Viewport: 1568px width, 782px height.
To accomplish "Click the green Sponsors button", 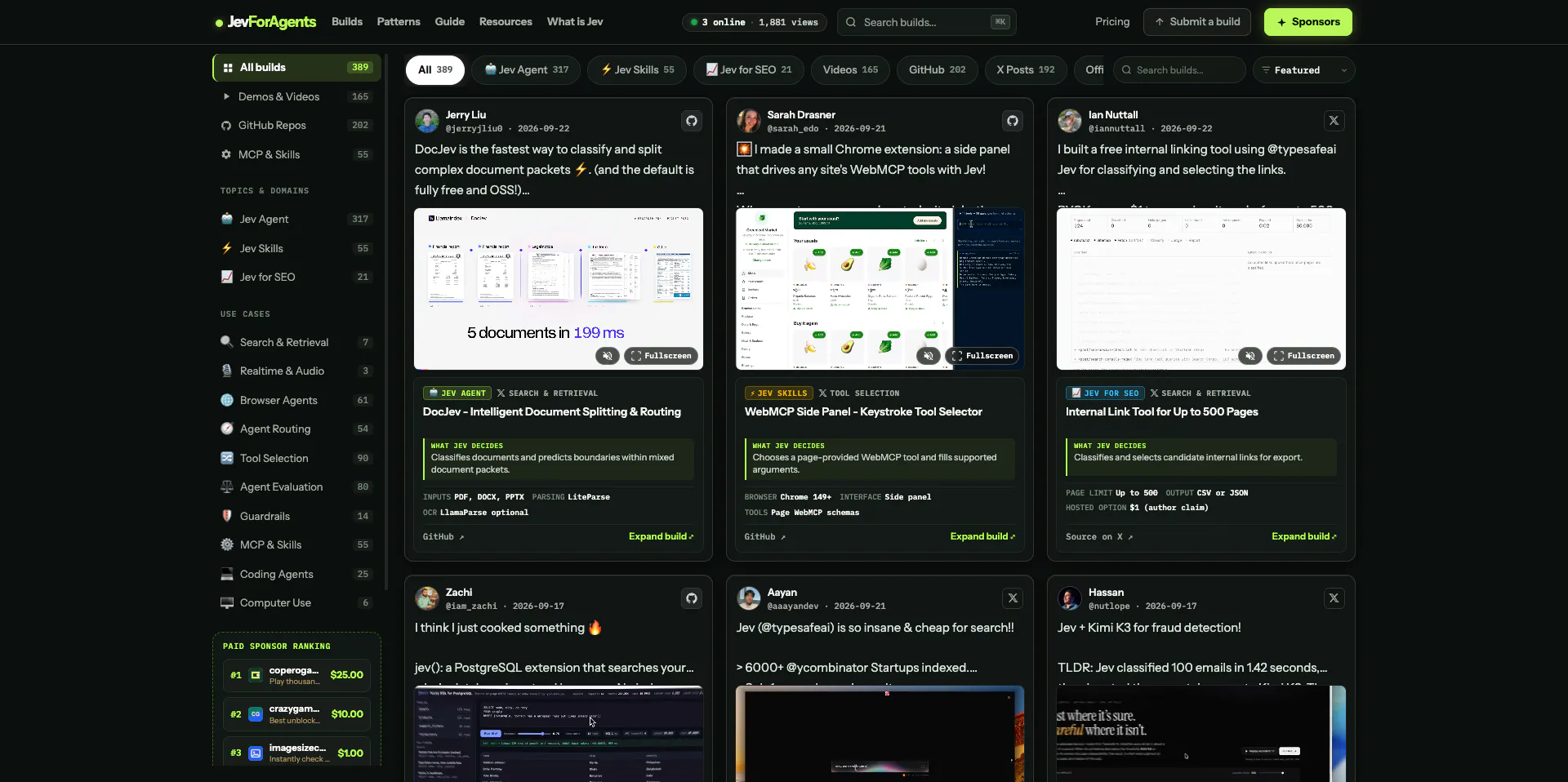I will coord(1308,22).
